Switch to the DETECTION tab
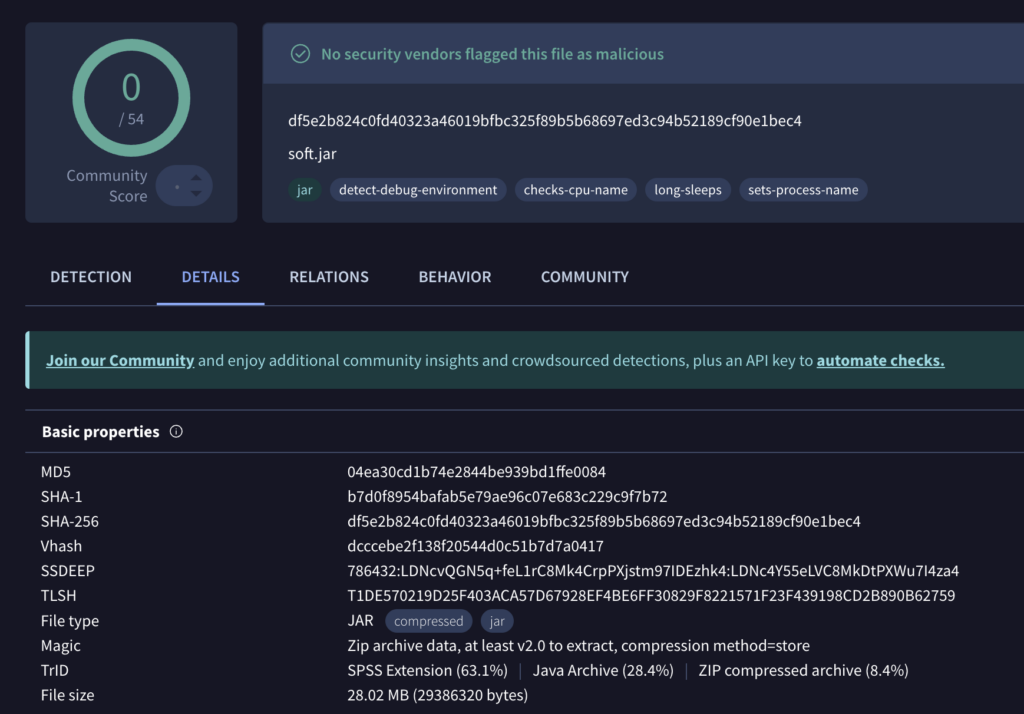 (x=91, y=277)
